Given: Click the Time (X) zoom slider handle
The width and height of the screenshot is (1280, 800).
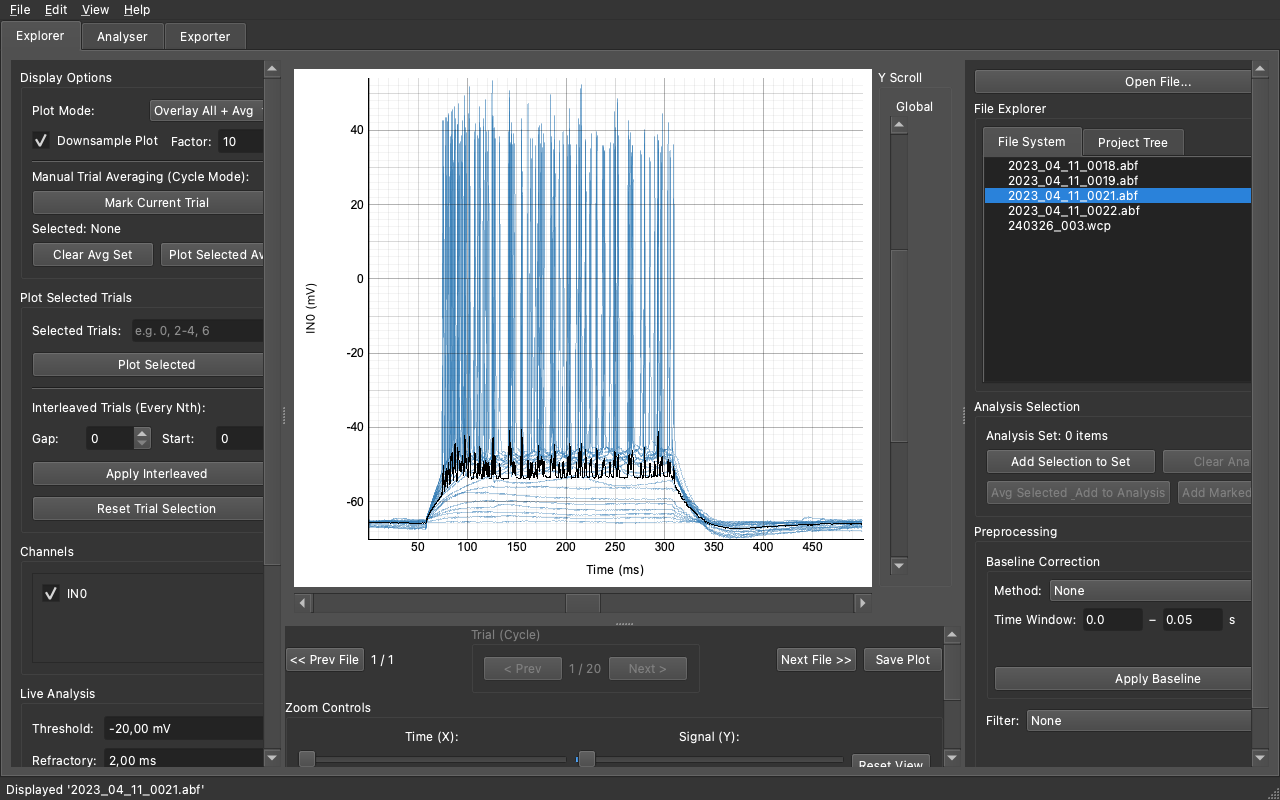Looking at the screenshot, I should (x=307, y=760).
